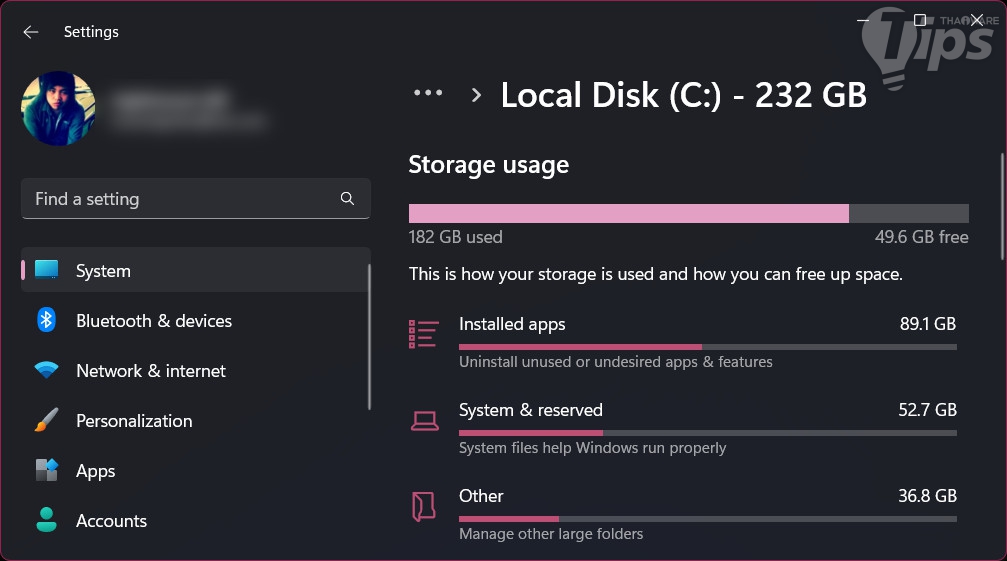Click the Other folder icon
1007x561 pixels.
click(x=424, y=506)
